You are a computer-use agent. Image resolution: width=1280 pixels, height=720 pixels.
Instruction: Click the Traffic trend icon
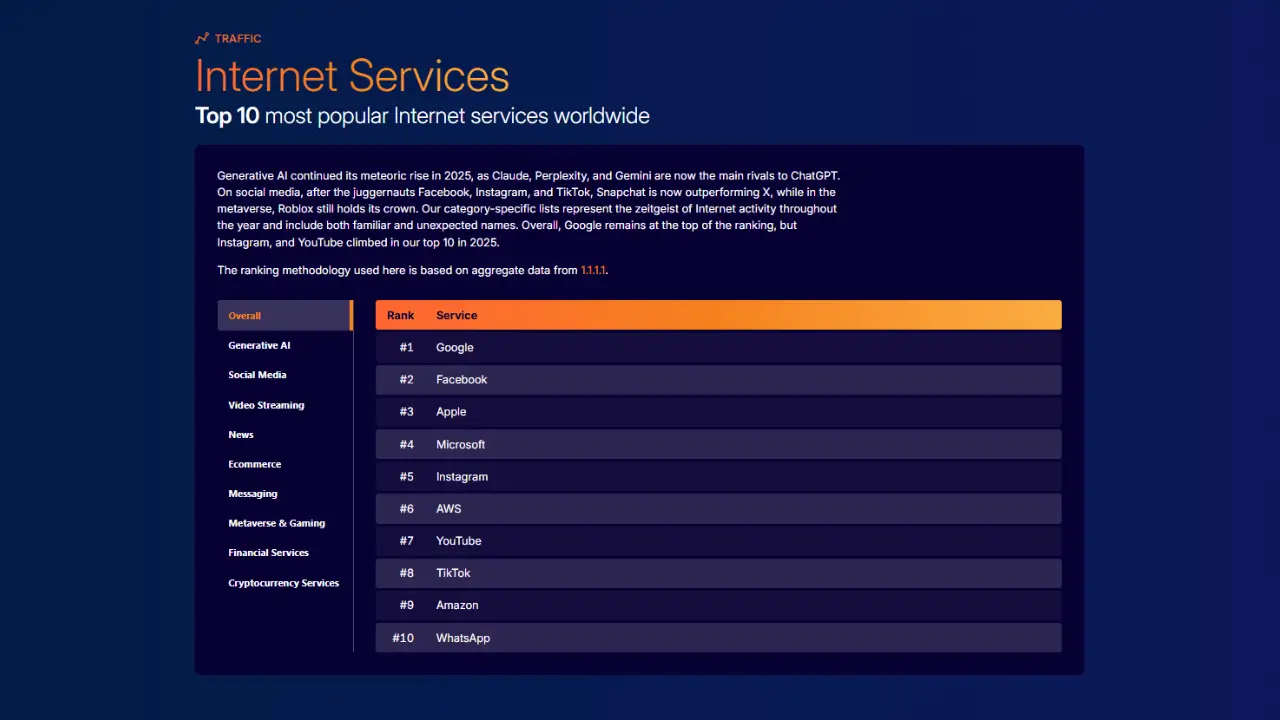[202, 39]
